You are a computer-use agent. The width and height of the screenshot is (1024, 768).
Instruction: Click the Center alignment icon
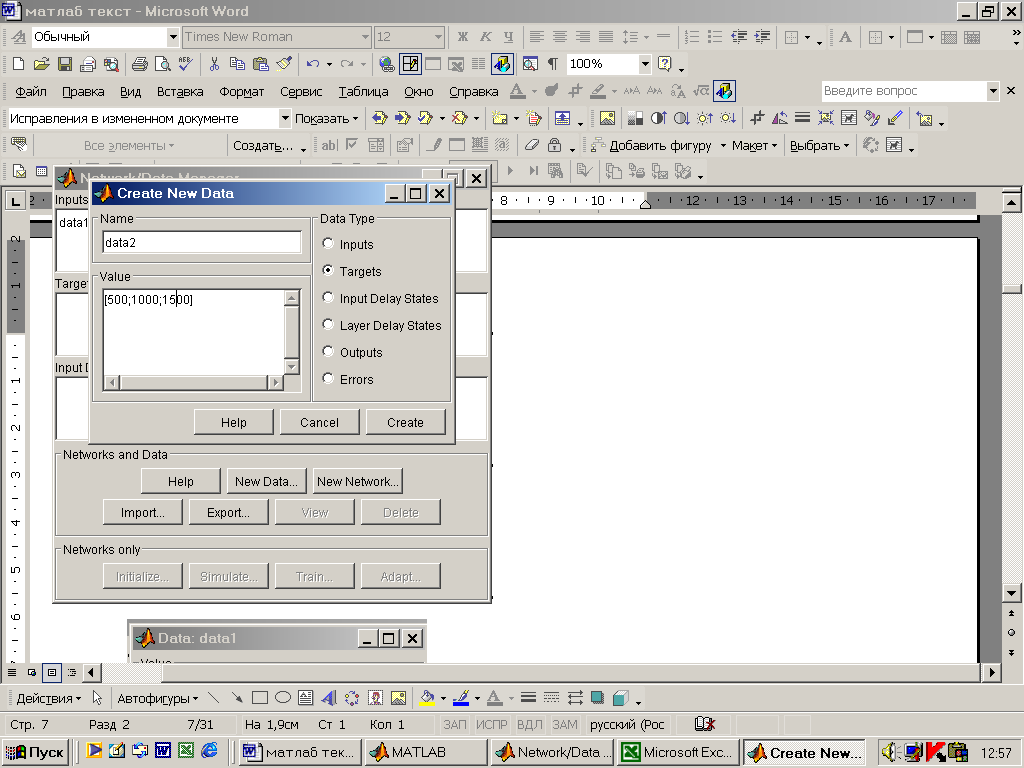[560, 37]
